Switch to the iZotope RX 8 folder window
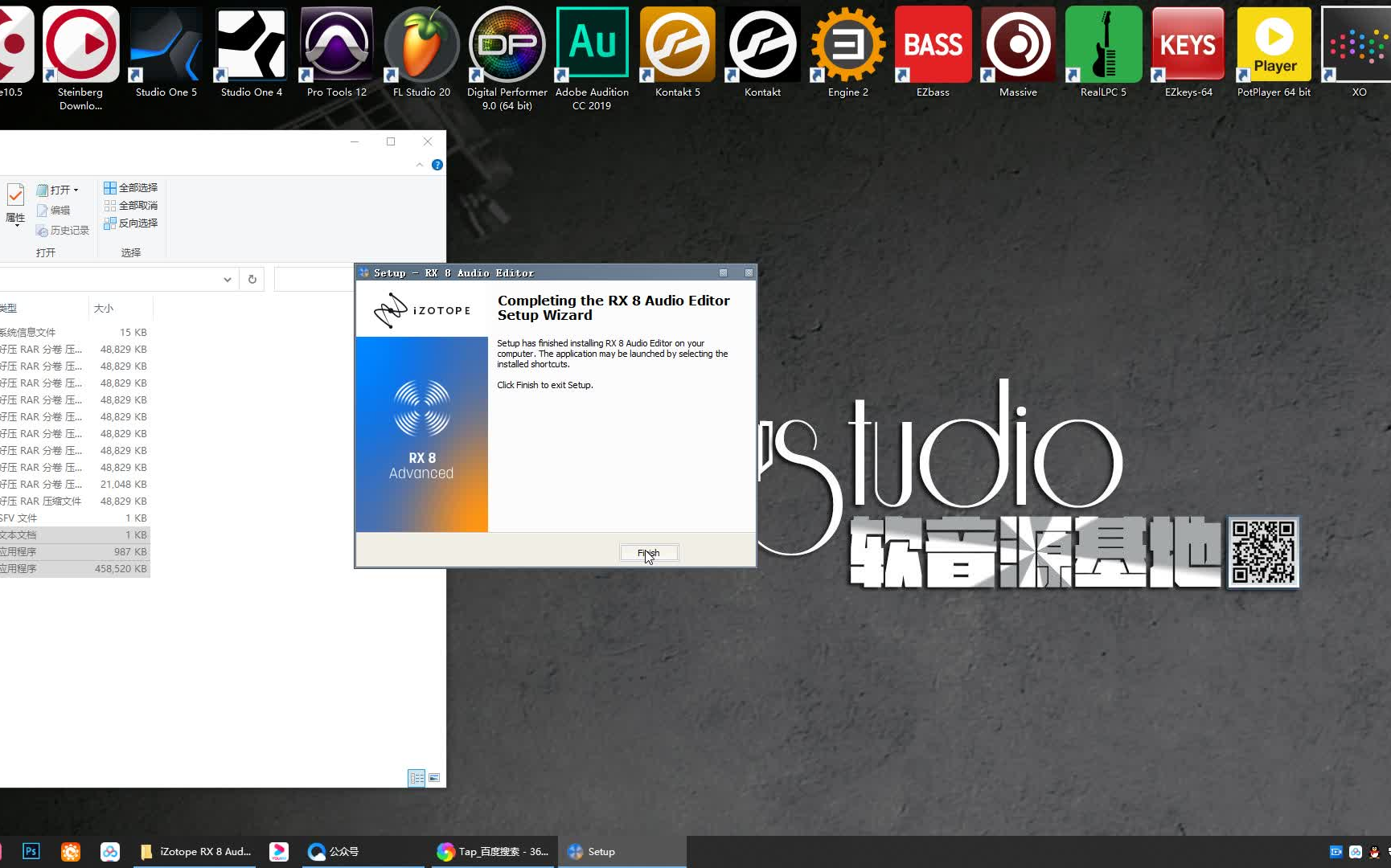Image resolution: width=1391 pixels, height=868 pixels. [x=195, y=851]
